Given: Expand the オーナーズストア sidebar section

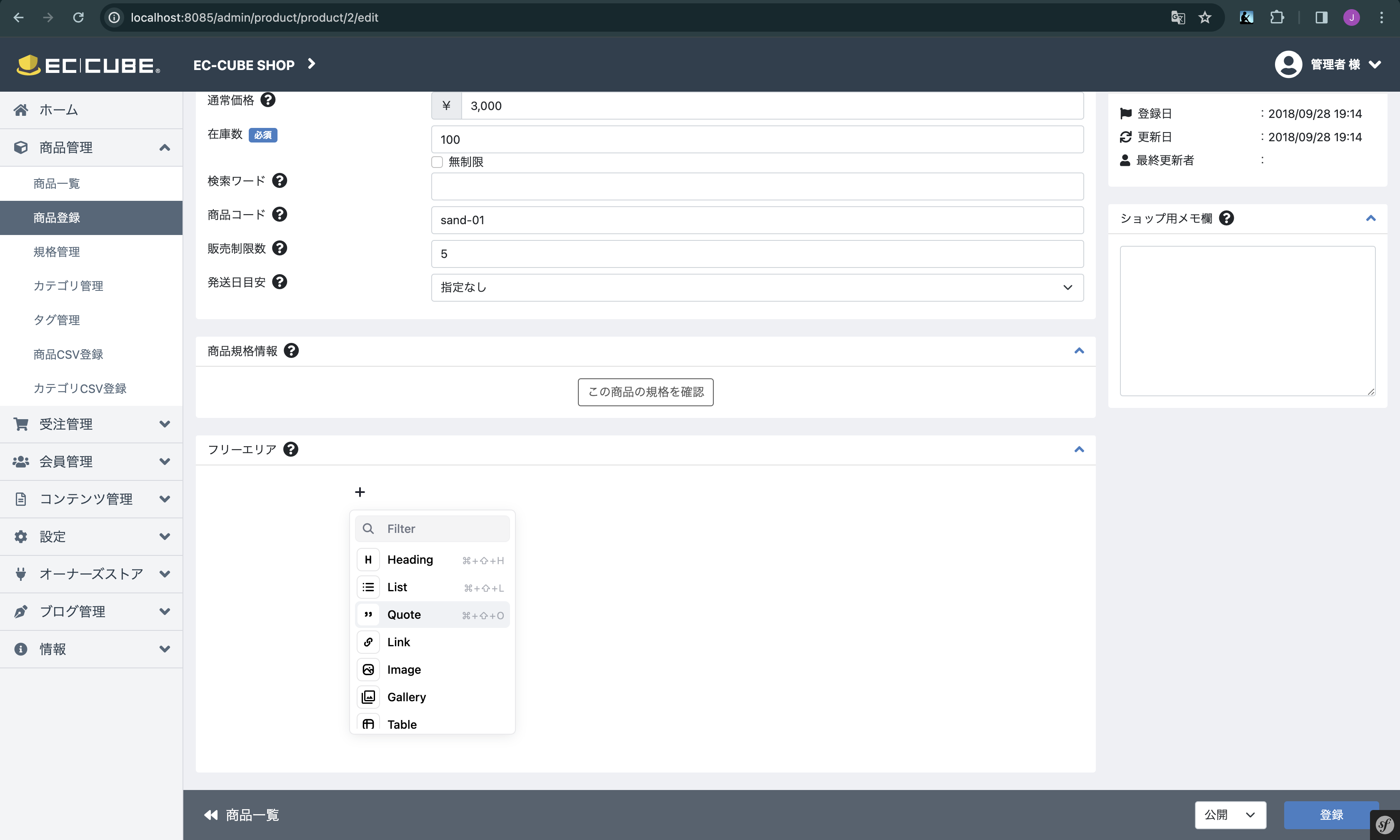Looking at the screenshot, I should click(91, 574).
